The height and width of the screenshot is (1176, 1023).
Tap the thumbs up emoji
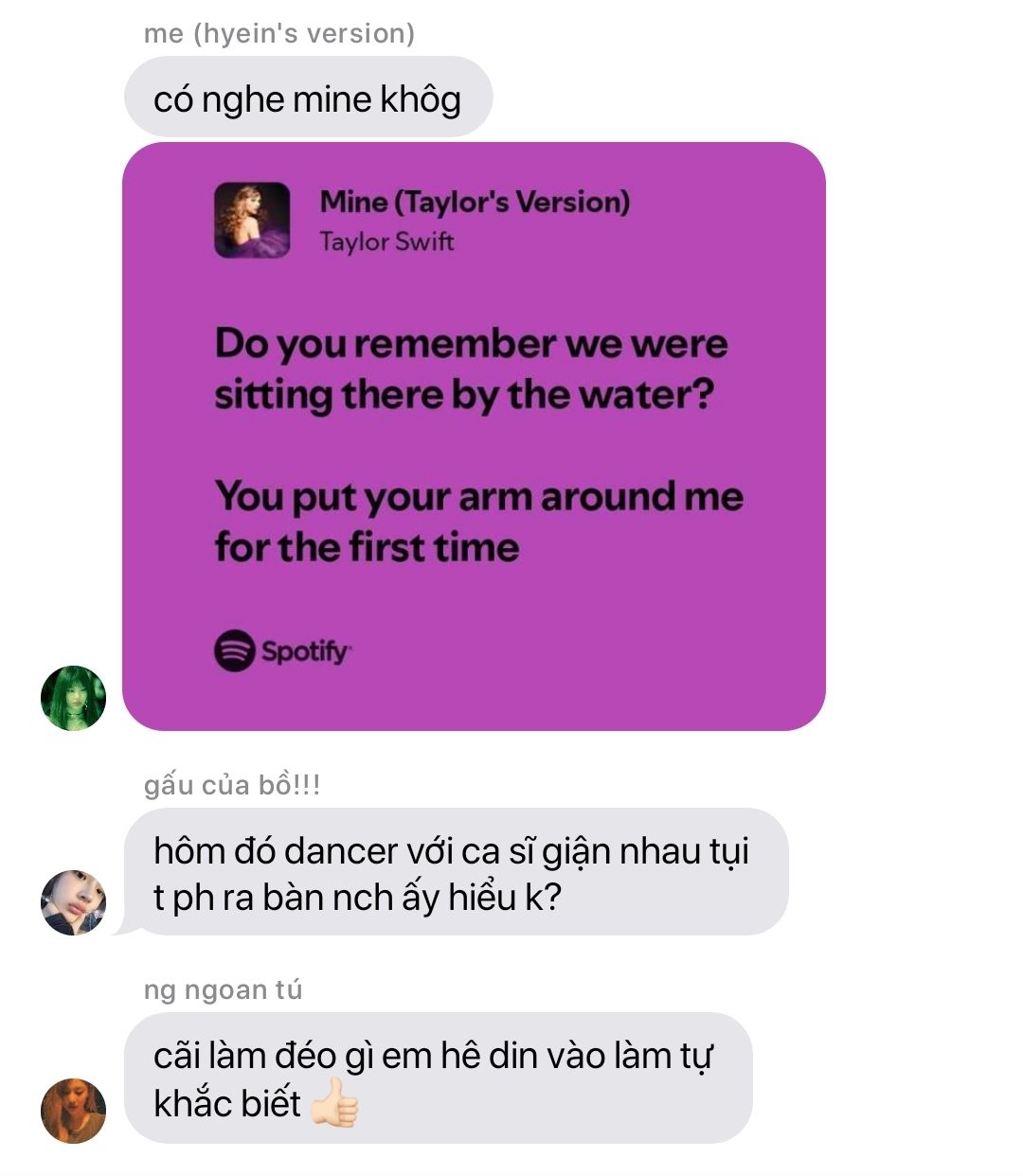334,1104
